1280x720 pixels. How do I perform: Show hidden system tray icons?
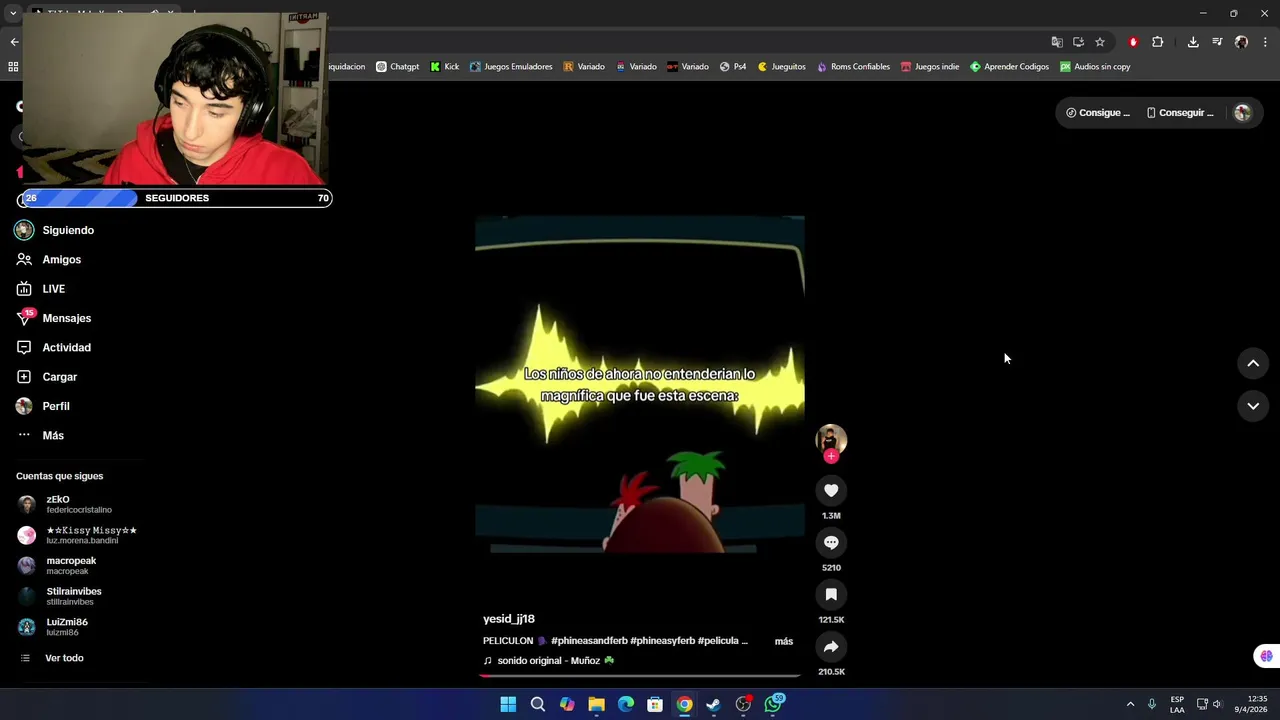1130,704
